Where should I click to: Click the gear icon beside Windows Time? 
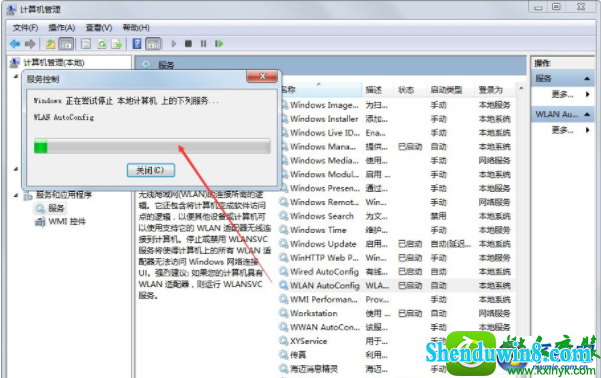coord(283,230)
